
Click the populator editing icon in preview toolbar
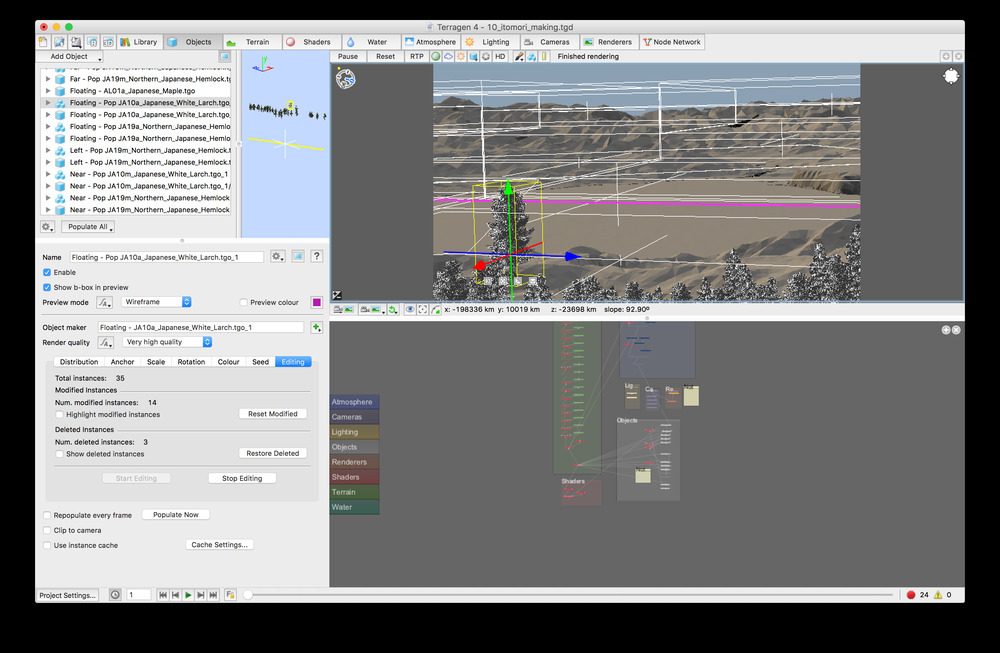click(531, 57)
